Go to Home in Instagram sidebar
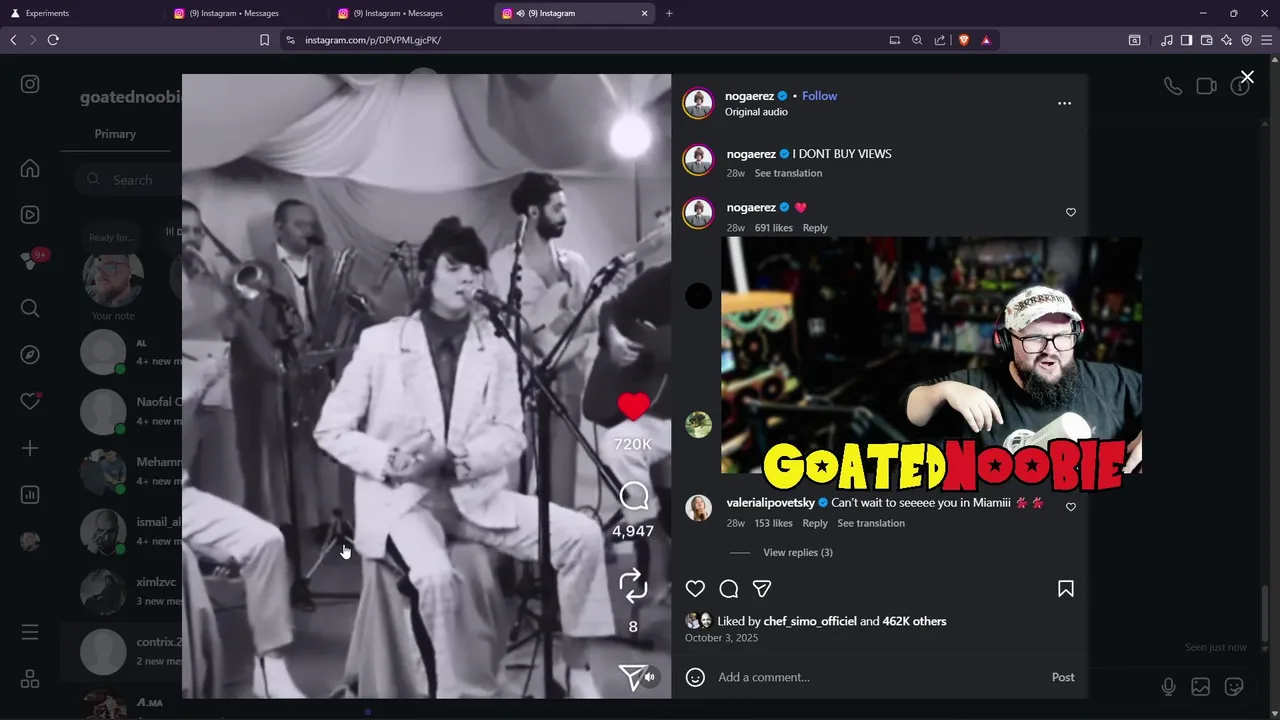 (x=30, y=168)
